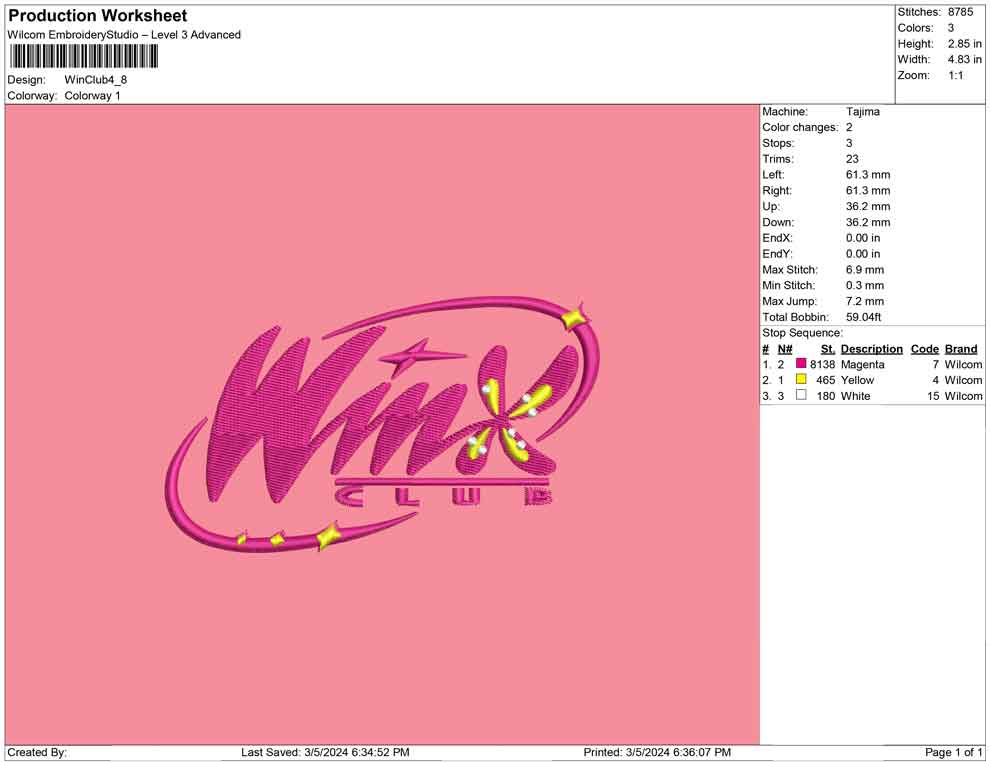The image size is (990, 762).
Task: Click 'Wilcom EmbroideryStudio – Level 3 Advanced' text
Action: coord(124,35)
